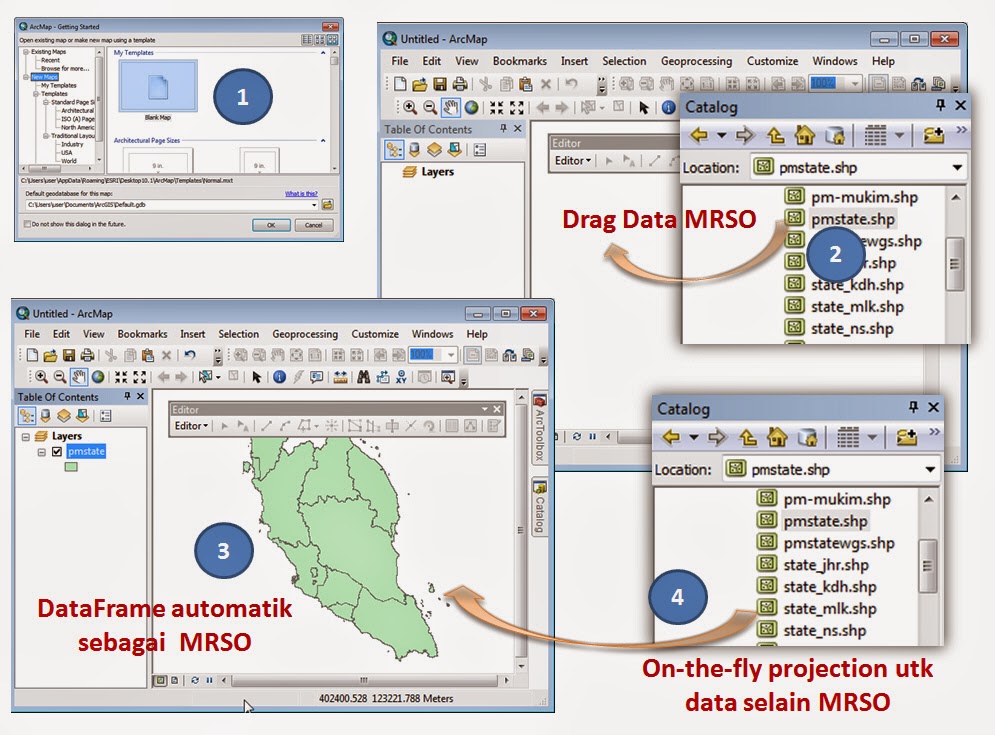The height and width of the screenshot is (735, 995).
Task: Click Go To XY tool in lower ArcMap window
Action: point(401,377)
